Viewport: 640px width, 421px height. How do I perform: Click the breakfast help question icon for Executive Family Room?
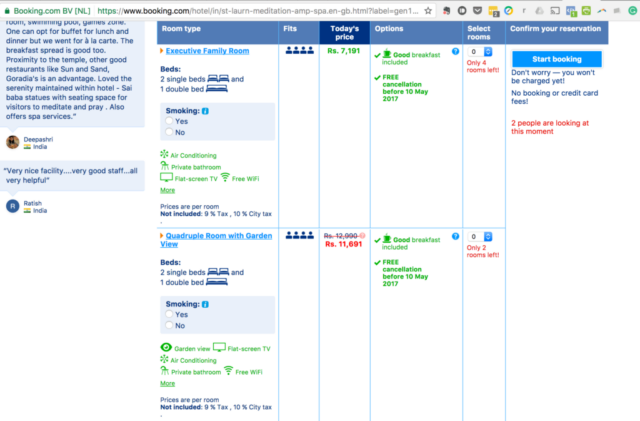(x=456, y=51)
